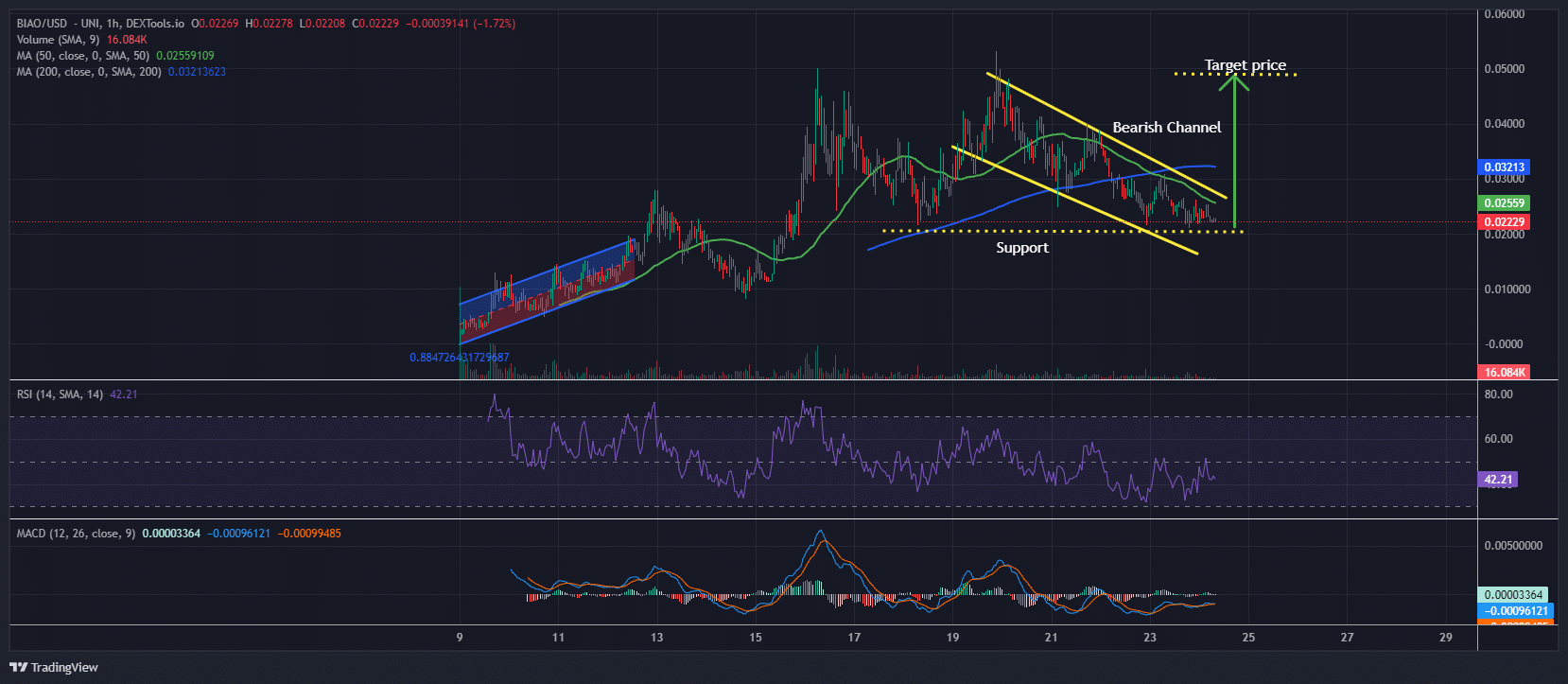Screen dimensions: 1568x684
Task: Click the open value O0.02269
Action: point(216,24)
